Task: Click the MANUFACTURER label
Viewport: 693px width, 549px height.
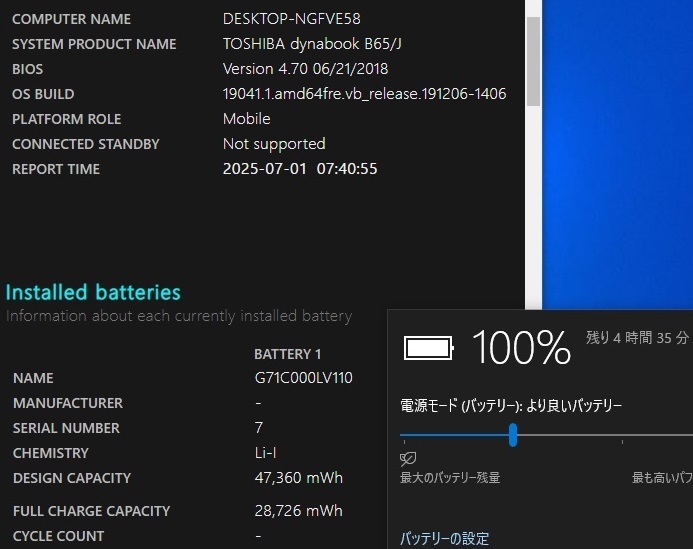Action: tap(68, 403)
